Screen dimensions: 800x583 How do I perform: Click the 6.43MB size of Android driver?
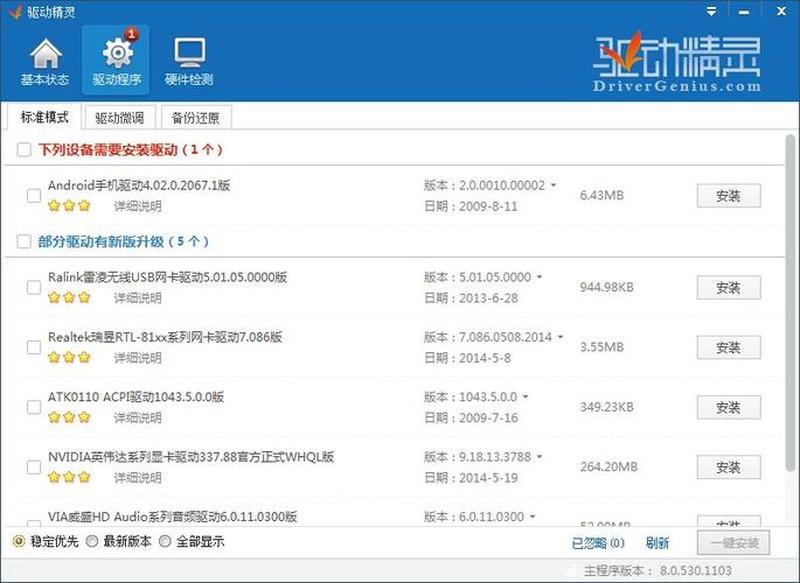[602, 195]
